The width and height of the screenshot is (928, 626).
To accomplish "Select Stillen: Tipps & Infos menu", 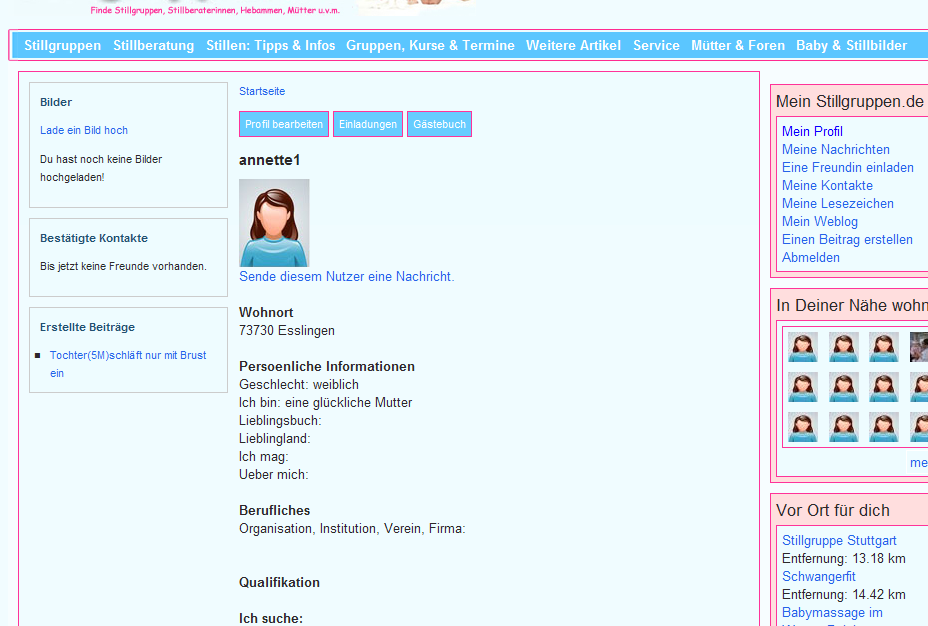I will tap(270, 45).
